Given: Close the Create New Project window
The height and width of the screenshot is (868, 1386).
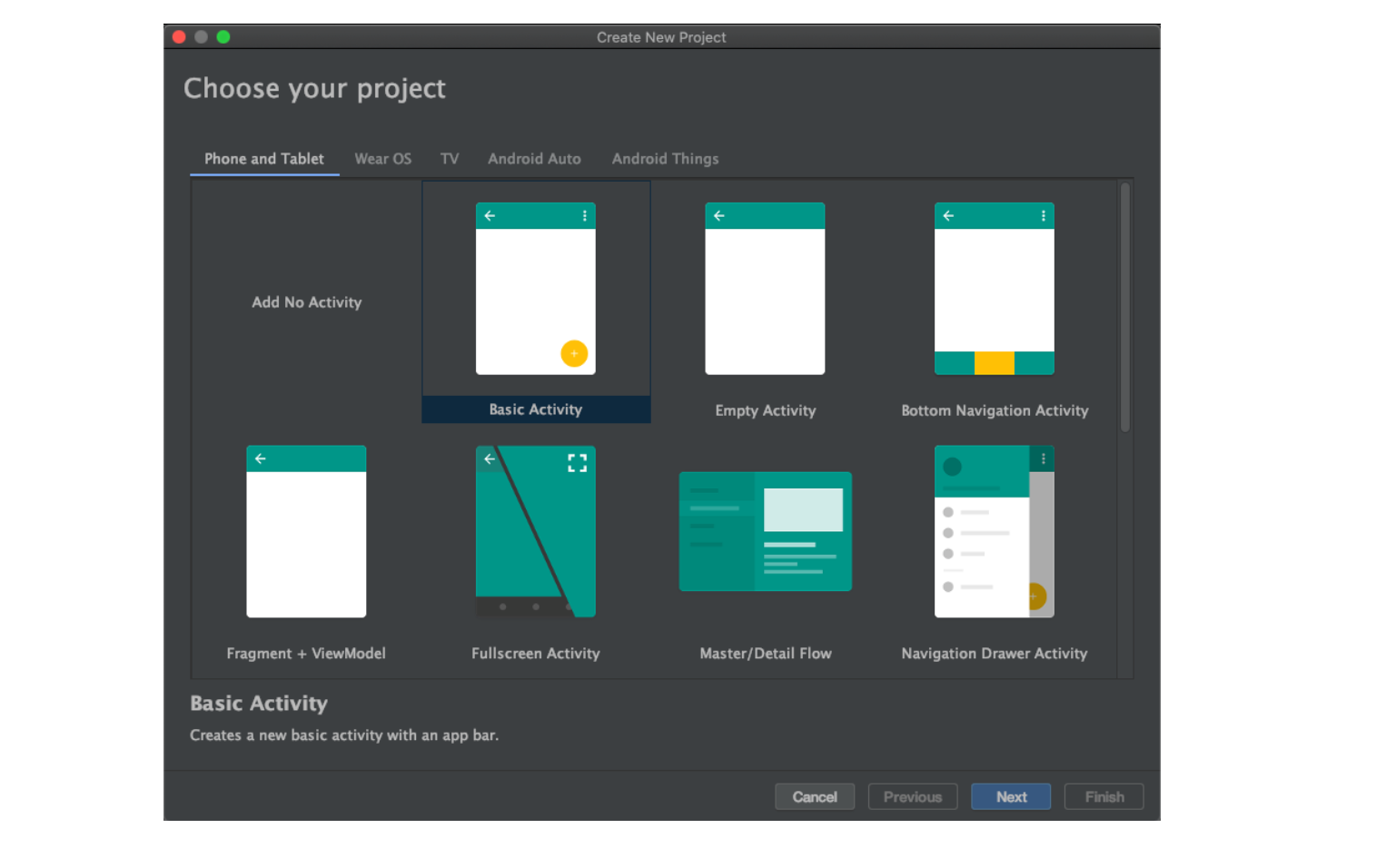Looking at the screenshot, I should pyautogui.click(x=179, y=37).
